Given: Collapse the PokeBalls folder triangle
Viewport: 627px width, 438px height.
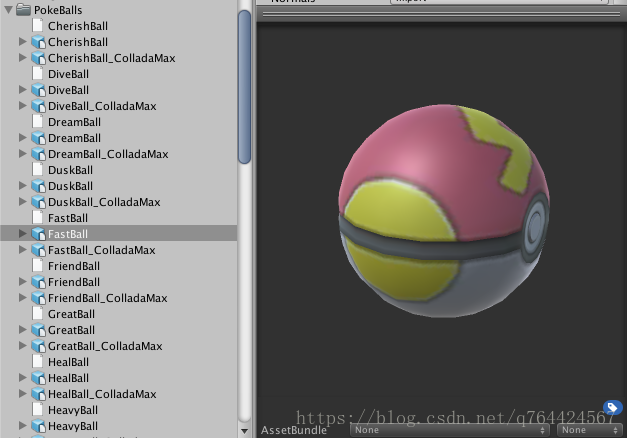Looking at the screenshot, I should pyautogui.click(x=8, y=10).
